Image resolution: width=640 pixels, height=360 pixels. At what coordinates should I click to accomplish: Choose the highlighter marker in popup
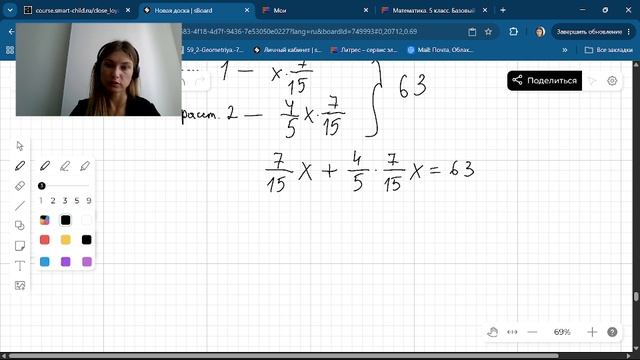pyautogui.click(x=85, y=166)
